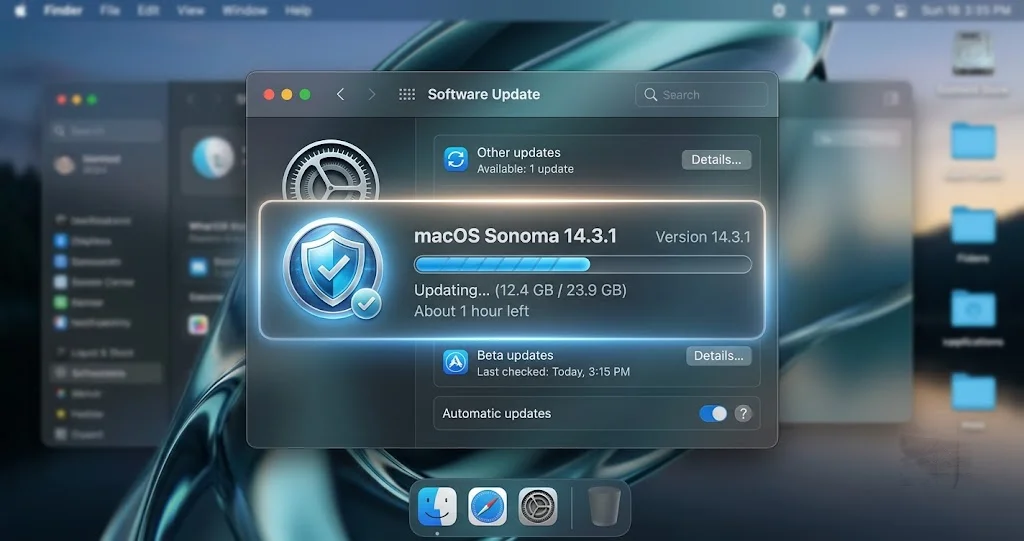Screen dimensions: 1024x541
Task: Open Finder from the Dock
Action: point(437,506)
